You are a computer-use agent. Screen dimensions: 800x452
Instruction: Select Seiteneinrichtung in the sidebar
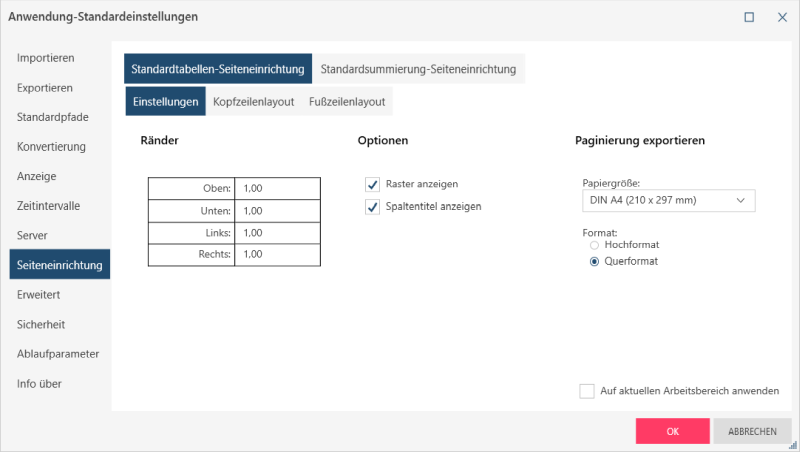coord(60,264)
